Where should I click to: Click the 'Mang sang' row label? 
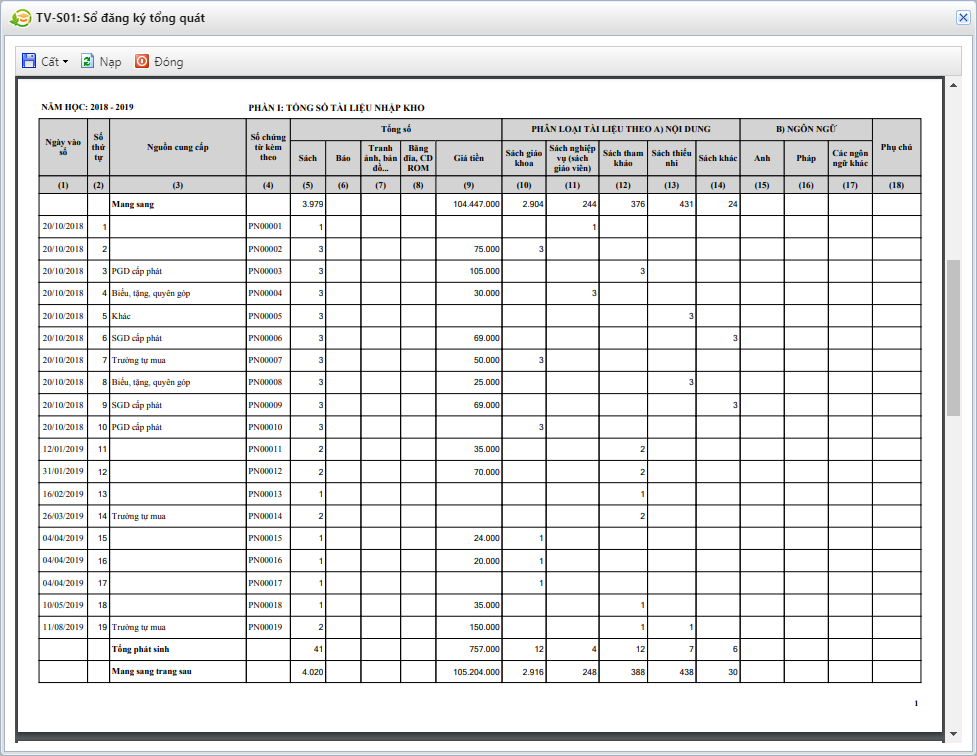tap(133, 204)
